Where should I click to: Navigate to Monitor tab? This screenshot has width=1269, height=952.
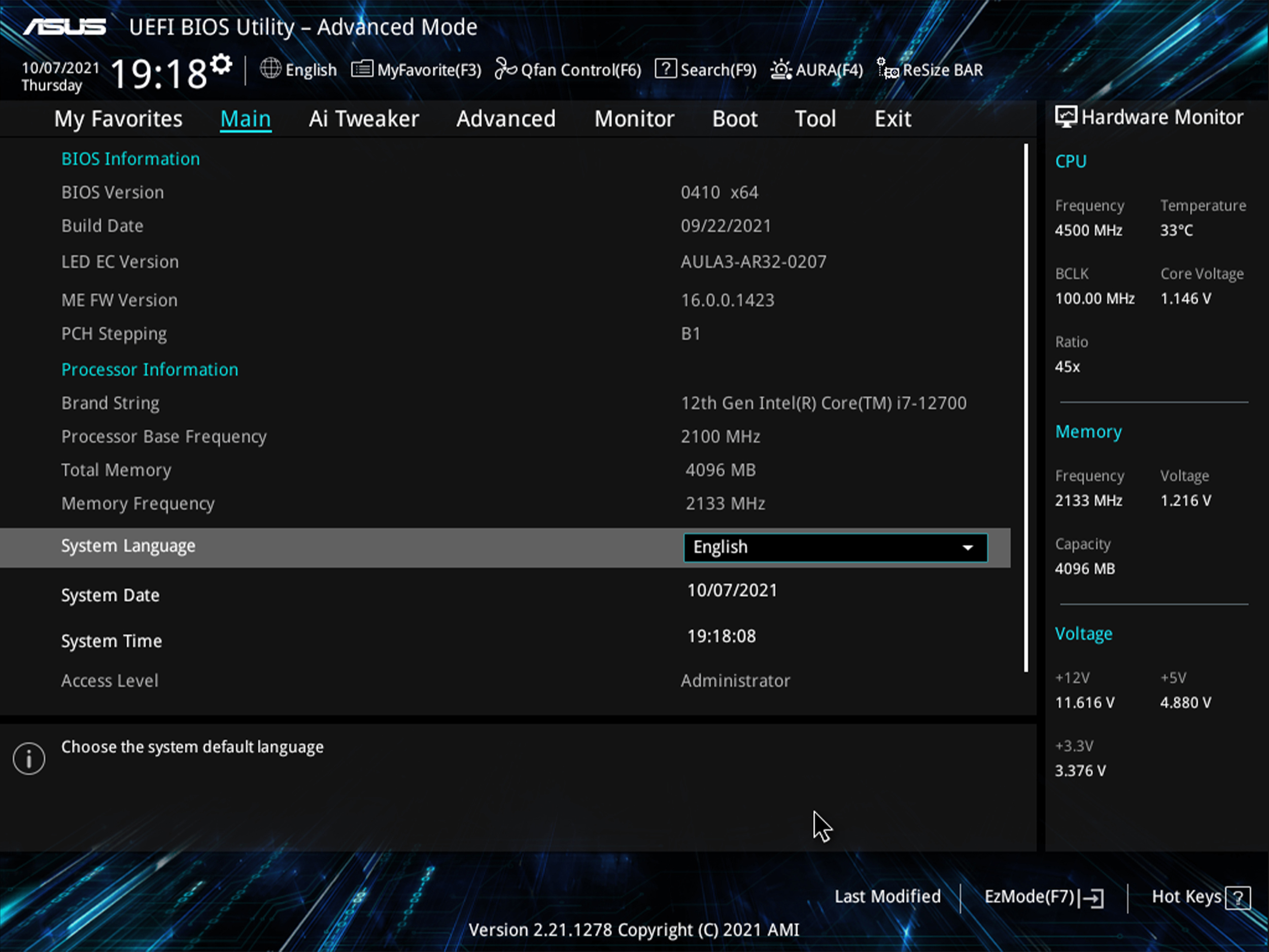[x=635, y=119]
